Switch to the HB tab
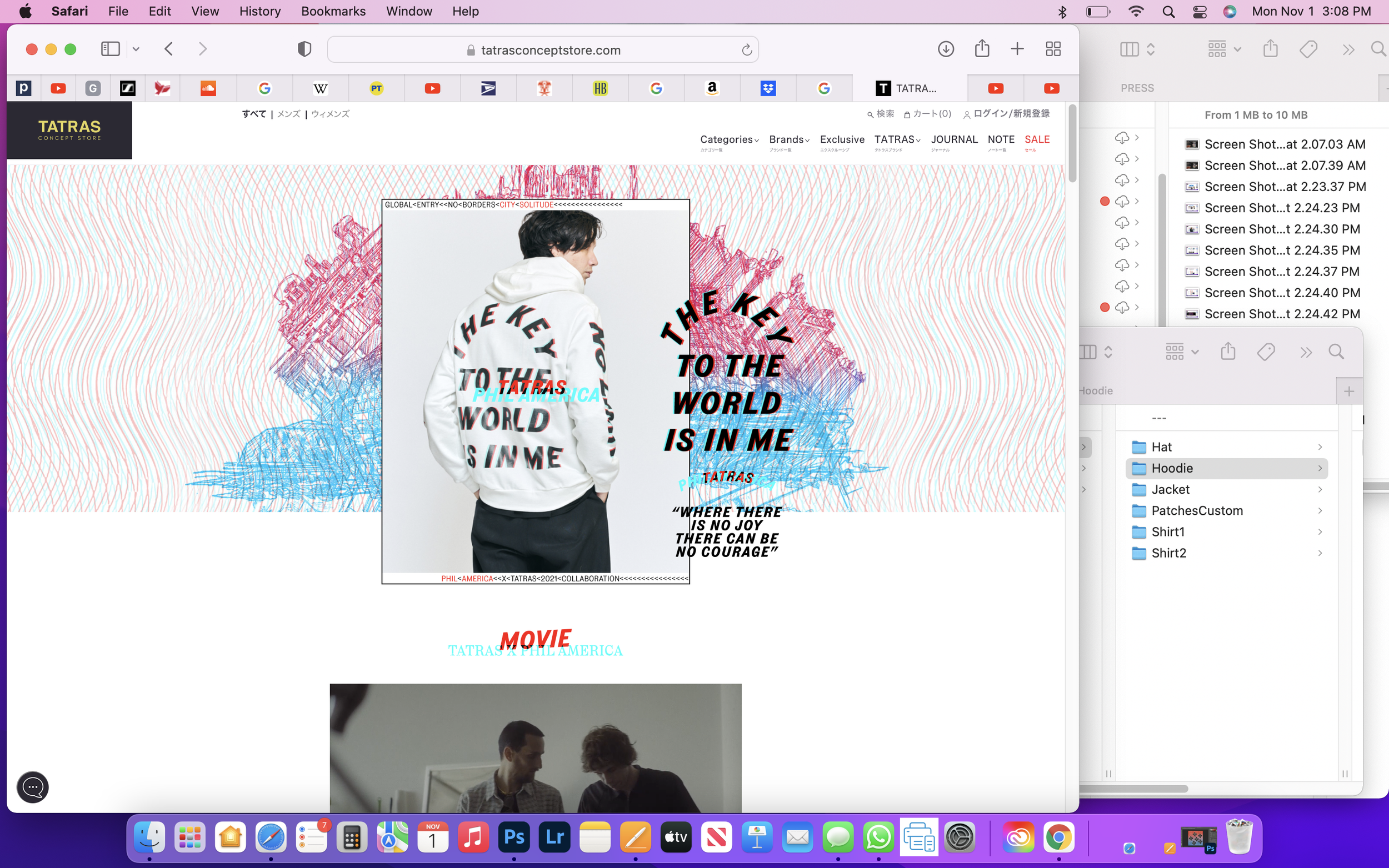This screenshot has height=868, width=1389. [x=600, y=88]
